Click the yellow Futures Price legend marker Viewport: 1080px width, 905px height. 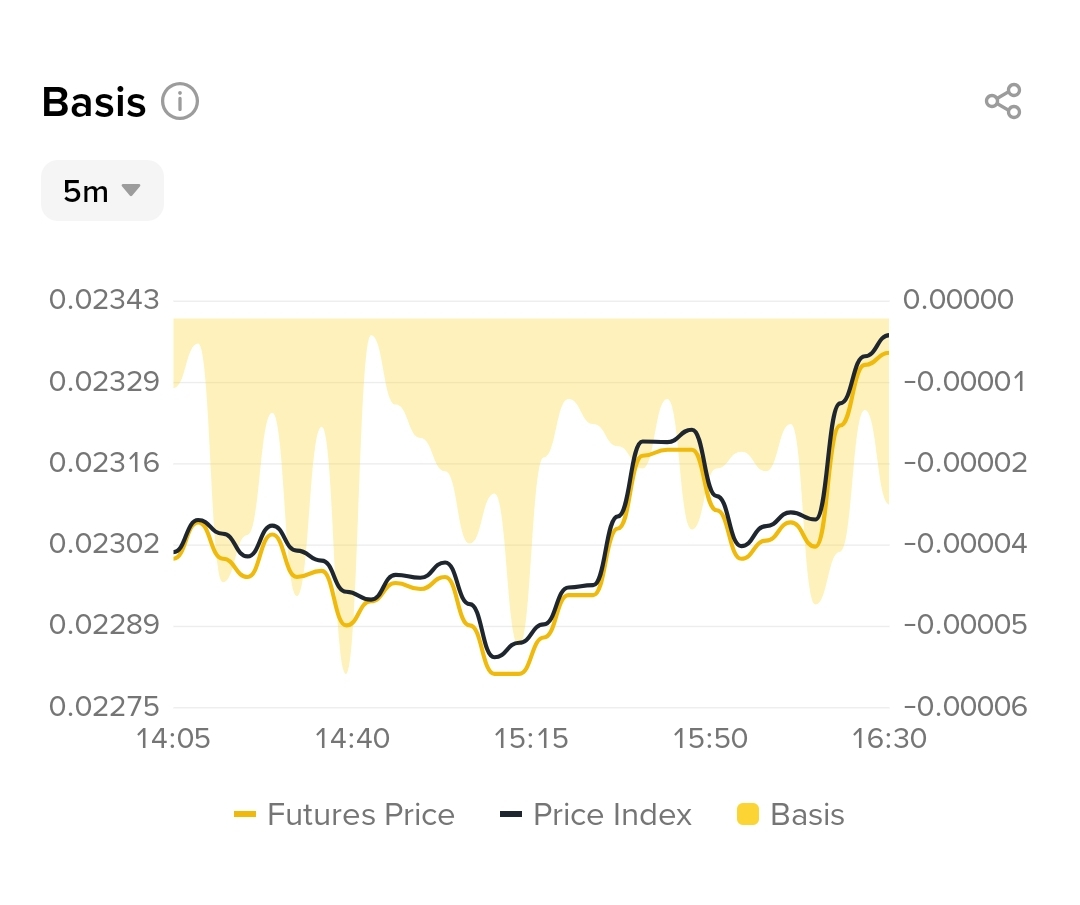pos(245,815)
